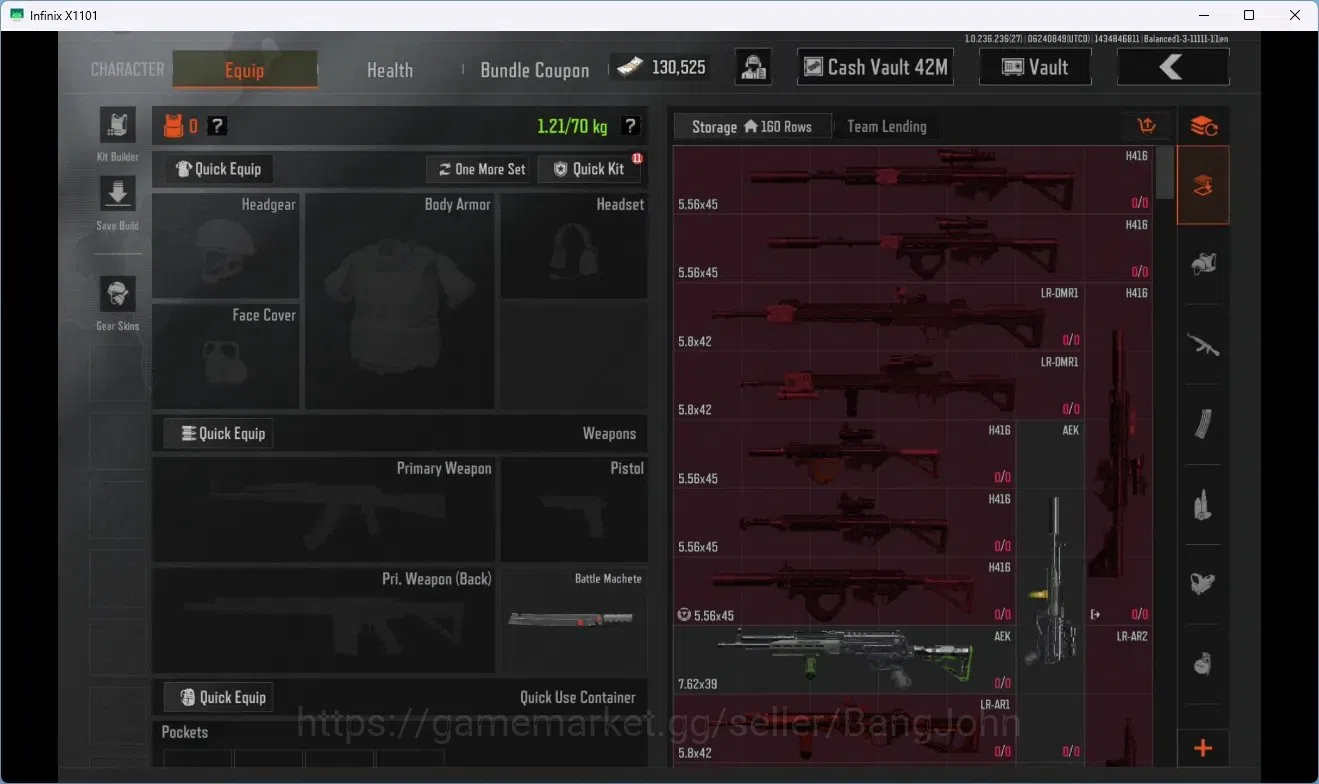Select the Headgear slot
The image size is (1319, 784).
coord(226,246)
